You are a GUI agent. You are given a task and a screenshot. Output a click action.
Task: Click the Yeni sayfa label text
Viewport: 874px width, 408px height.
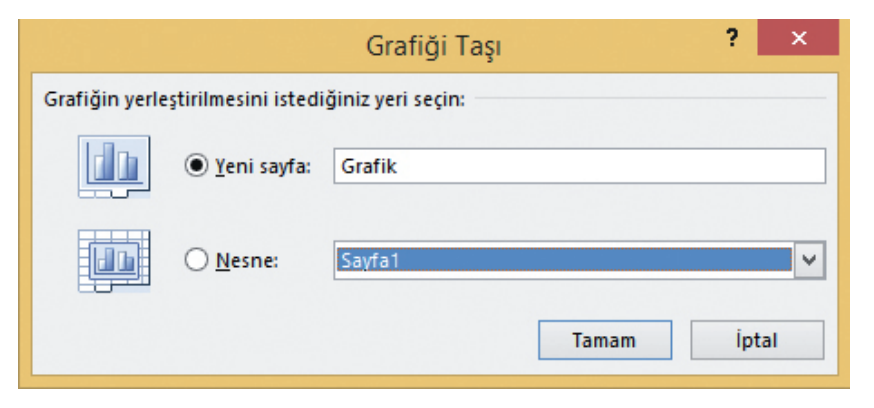pos(264,167)
